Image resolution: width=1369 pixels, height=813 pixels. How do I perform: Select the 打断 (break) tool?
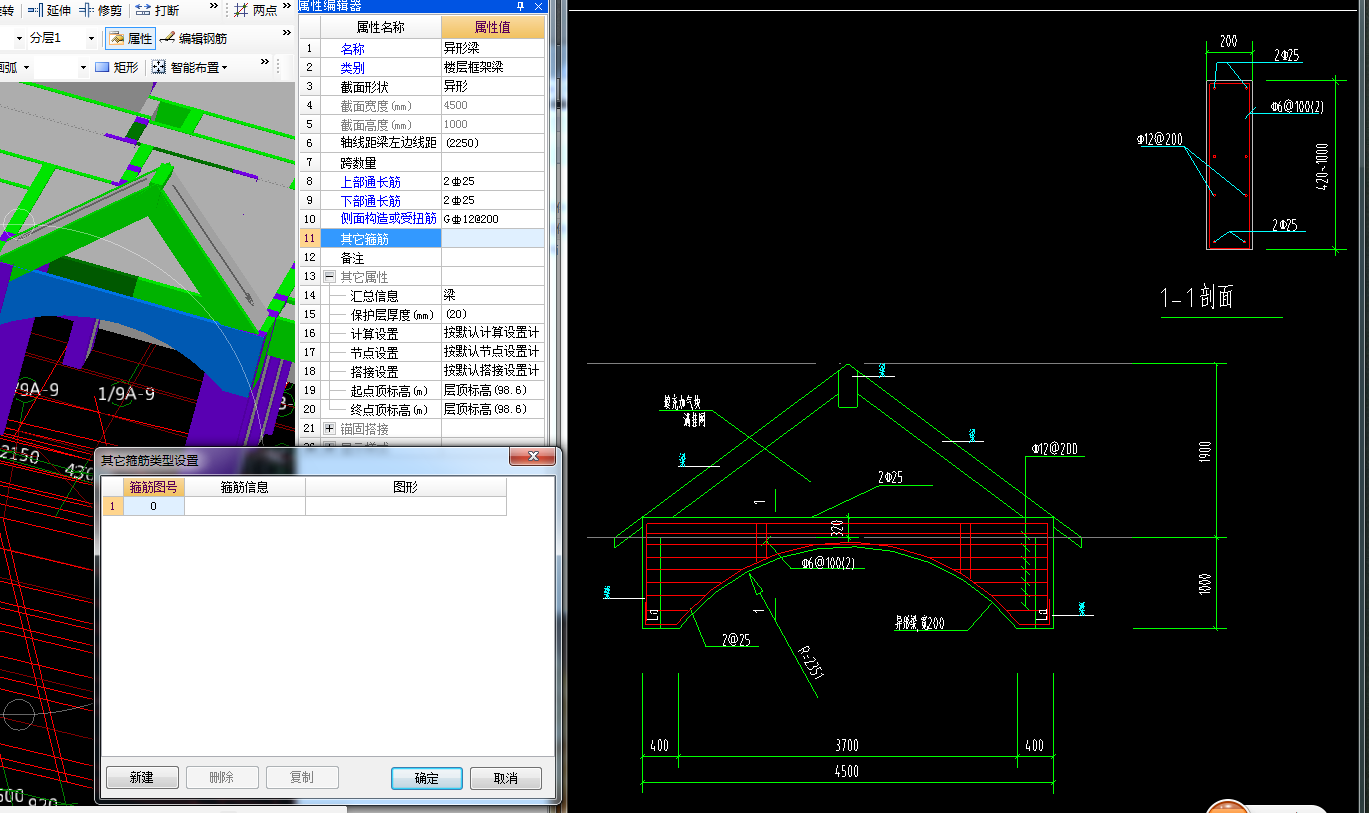pyautogui.click(x=158, y=10)
